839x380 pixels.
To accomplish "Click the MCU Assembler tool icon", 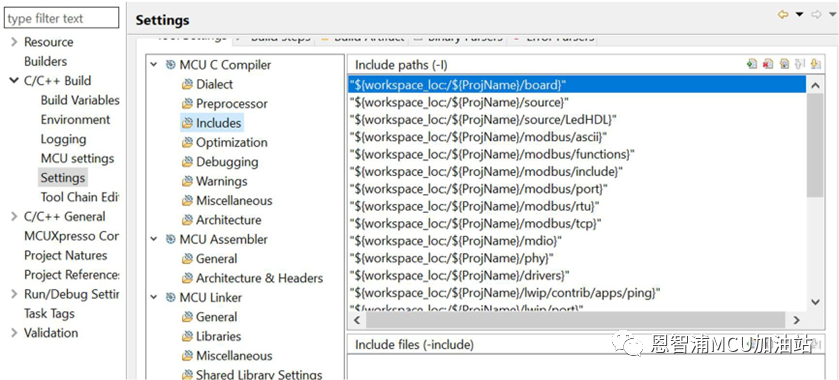I will [x=170, y=239].
